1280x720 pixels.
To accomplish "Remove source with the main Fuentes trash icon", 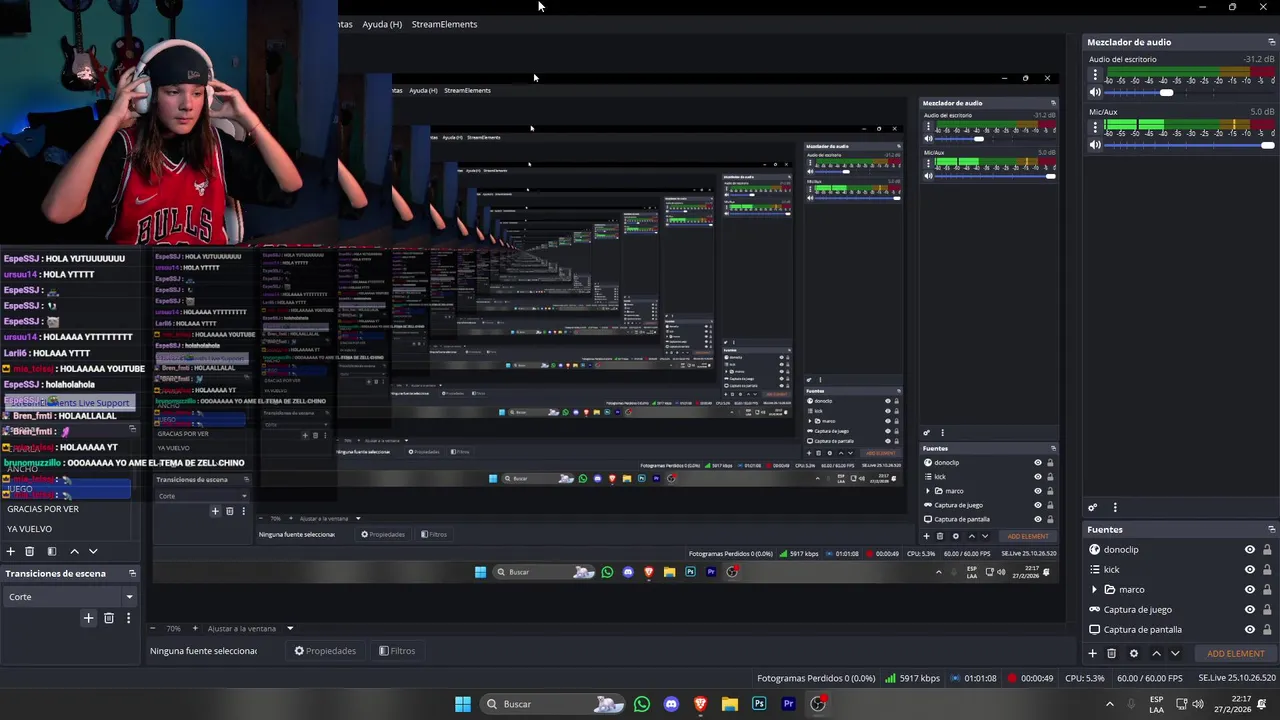I will click(1111, 653).
